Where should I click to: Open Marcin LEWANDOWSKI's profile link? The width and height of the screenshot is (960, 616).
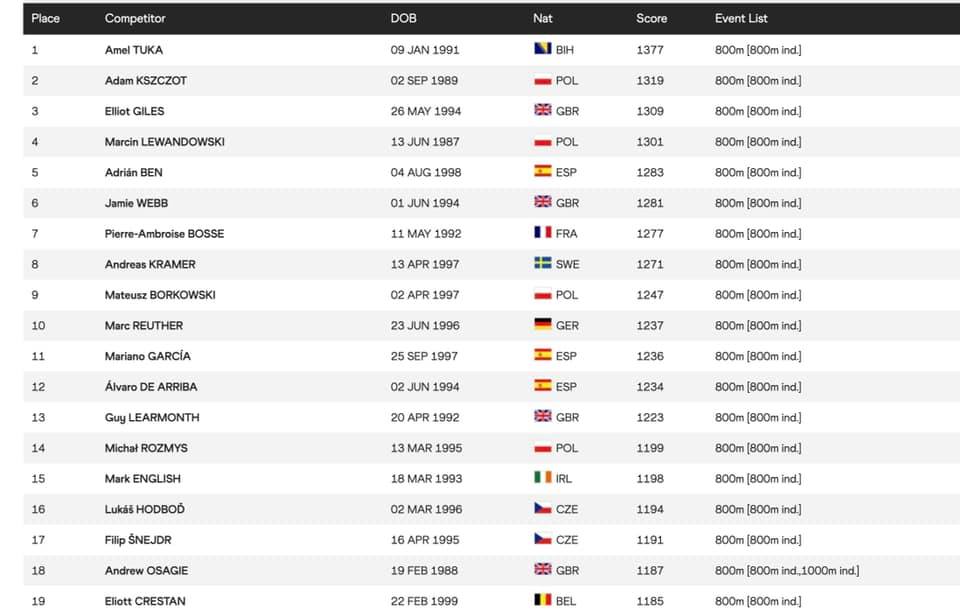point(165,141)
